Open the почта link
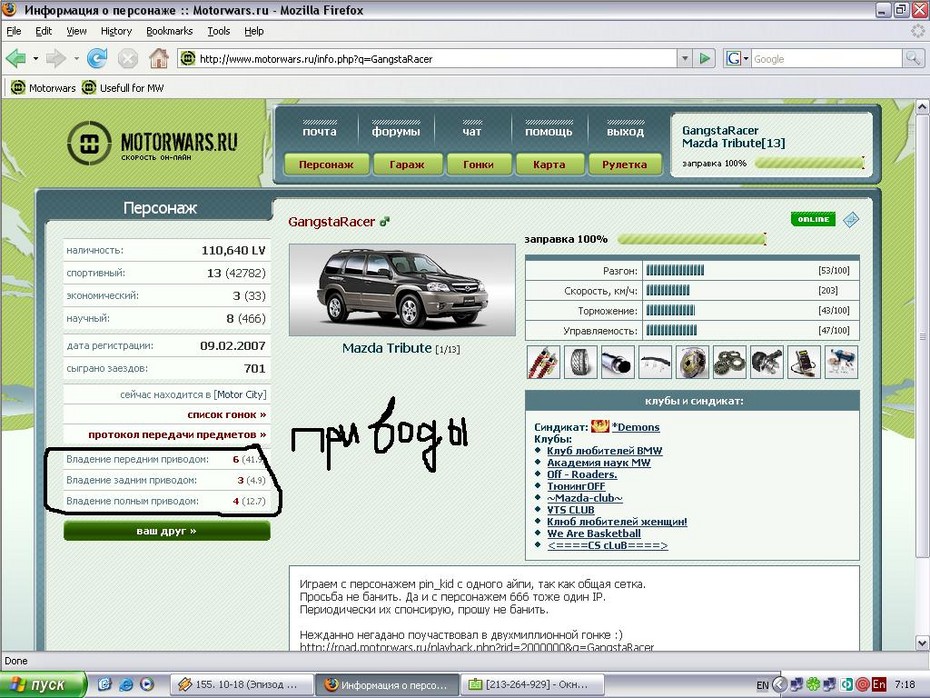Image resolution: width=930 pixels, height=698 pixels. (x=320, y=131)
